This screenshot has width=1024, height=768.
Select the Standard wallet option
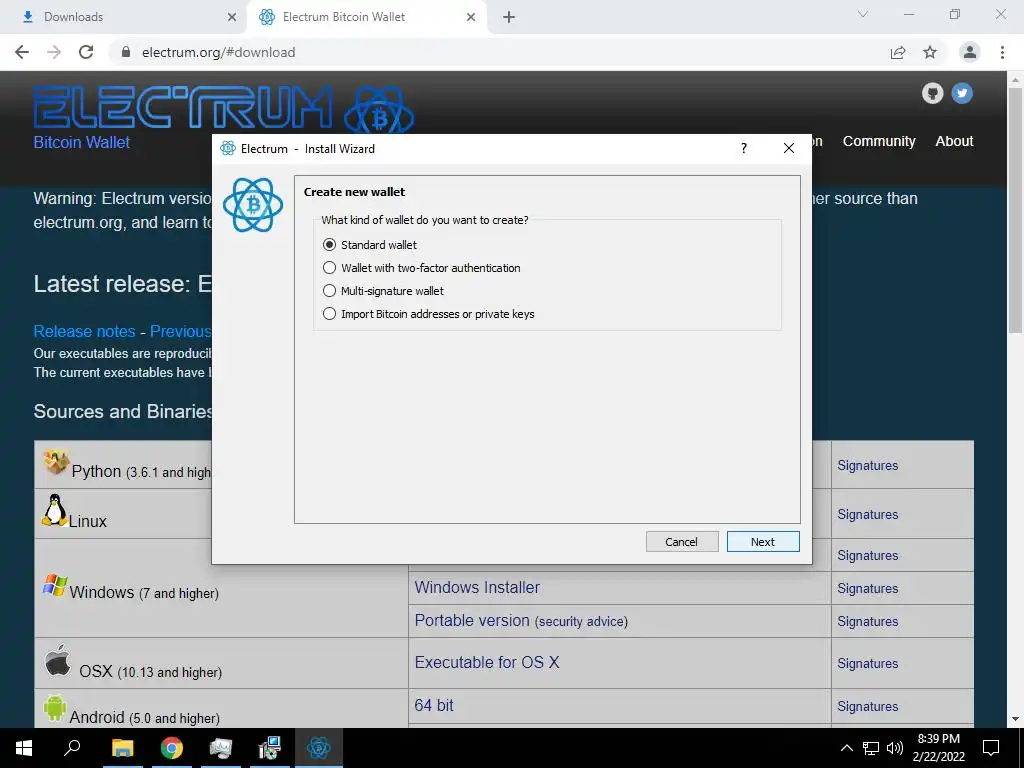click(x=370, y=245)
